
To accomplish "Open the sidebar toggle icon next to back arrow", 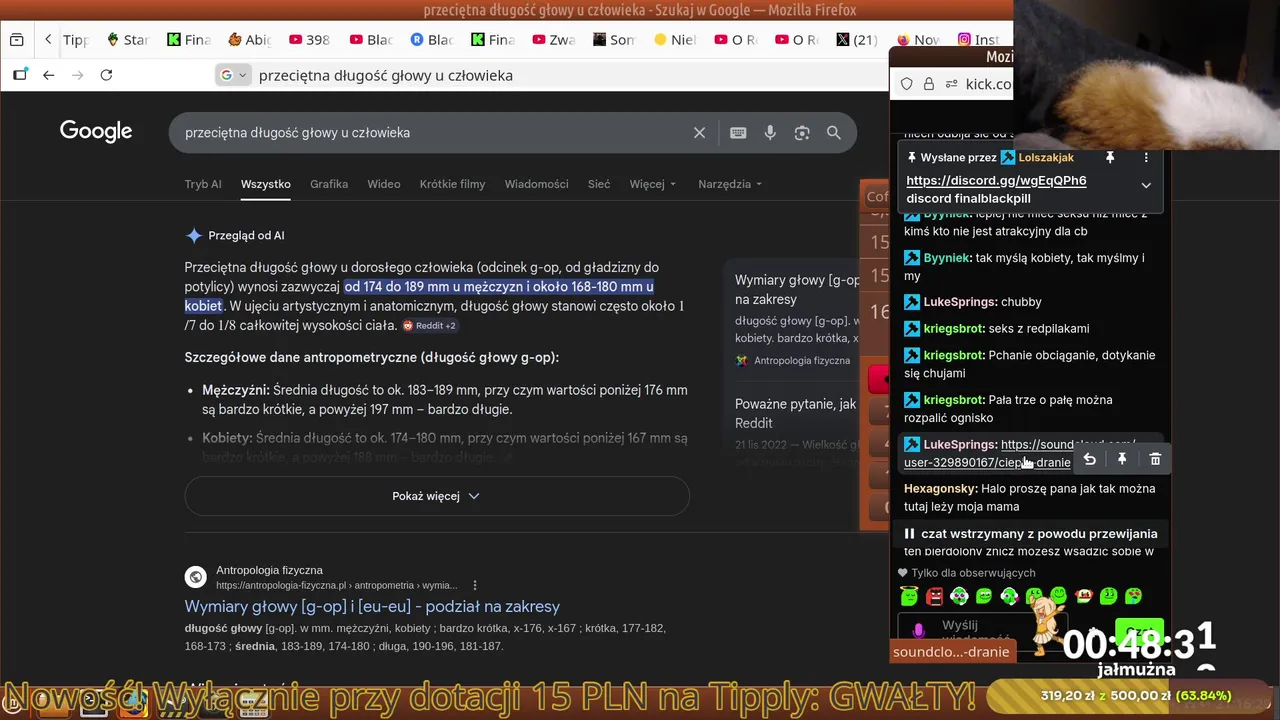I will click(x=20, y=75).
